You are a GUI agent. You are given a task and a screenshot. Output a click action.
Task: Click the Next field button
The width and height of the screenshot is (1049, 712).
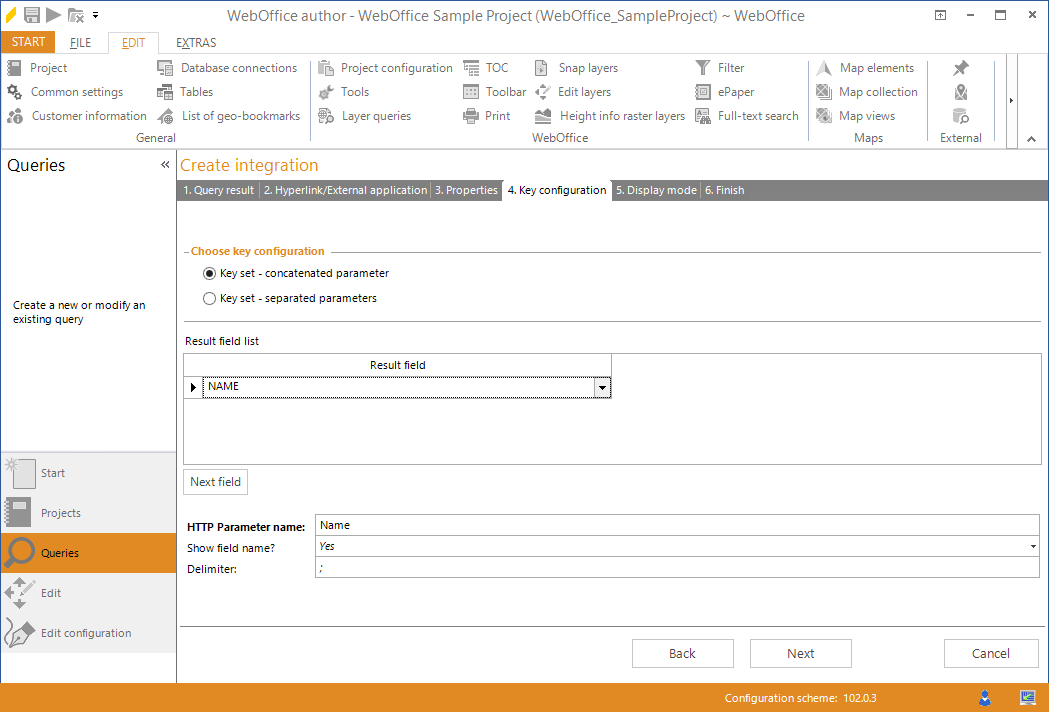tap(215, 481)
